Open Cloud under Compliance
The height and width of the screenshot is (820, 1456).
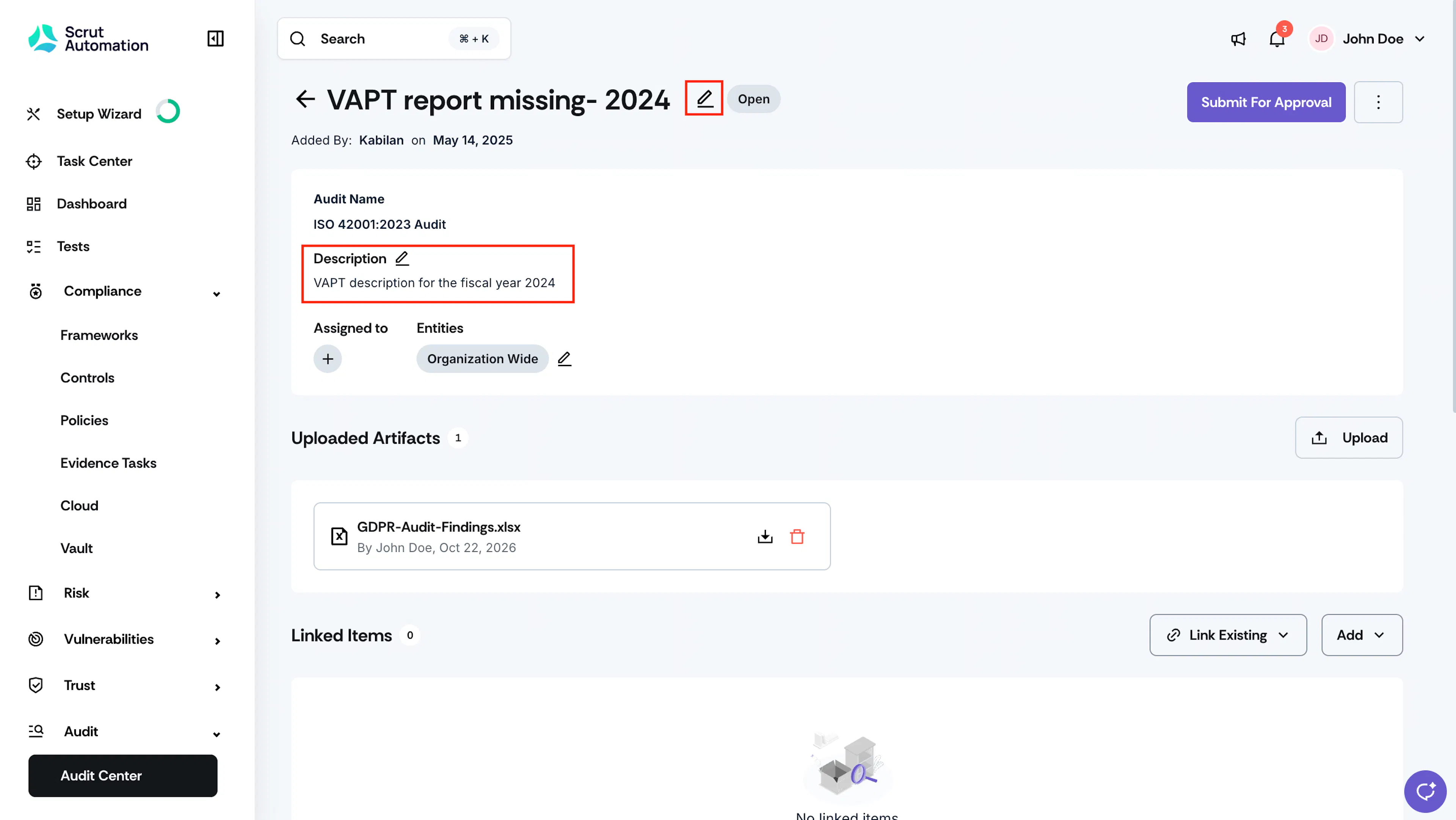[x=79, y=506]
